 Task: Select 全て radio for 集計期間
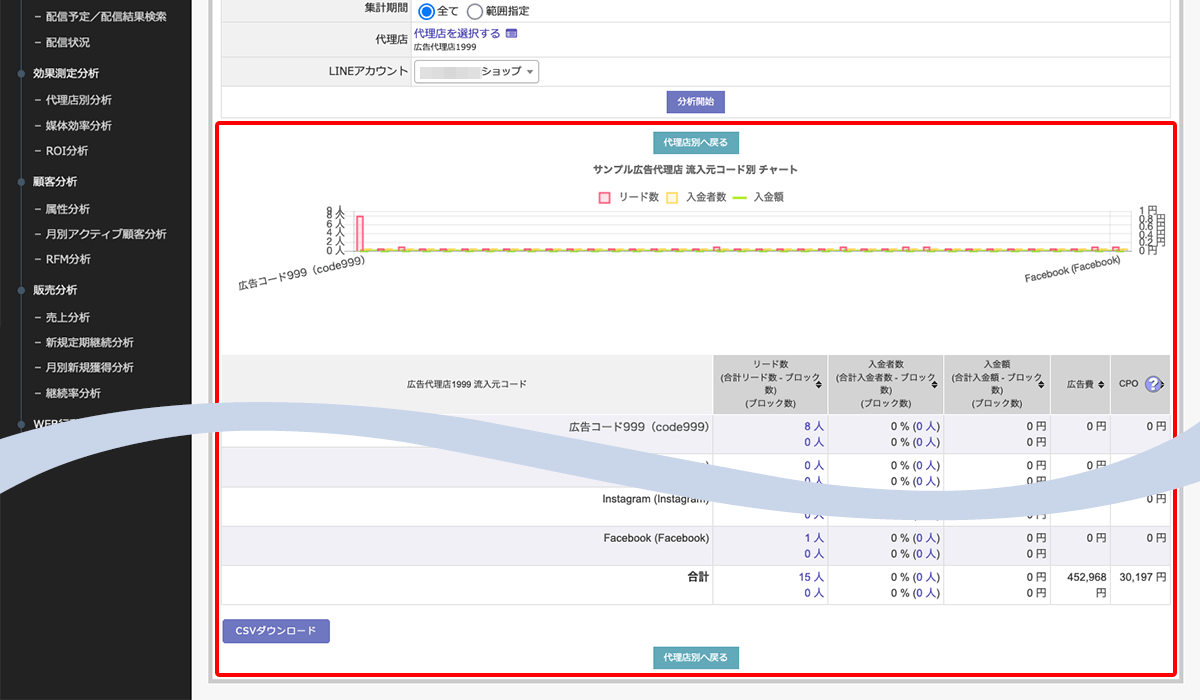point(427,11)
